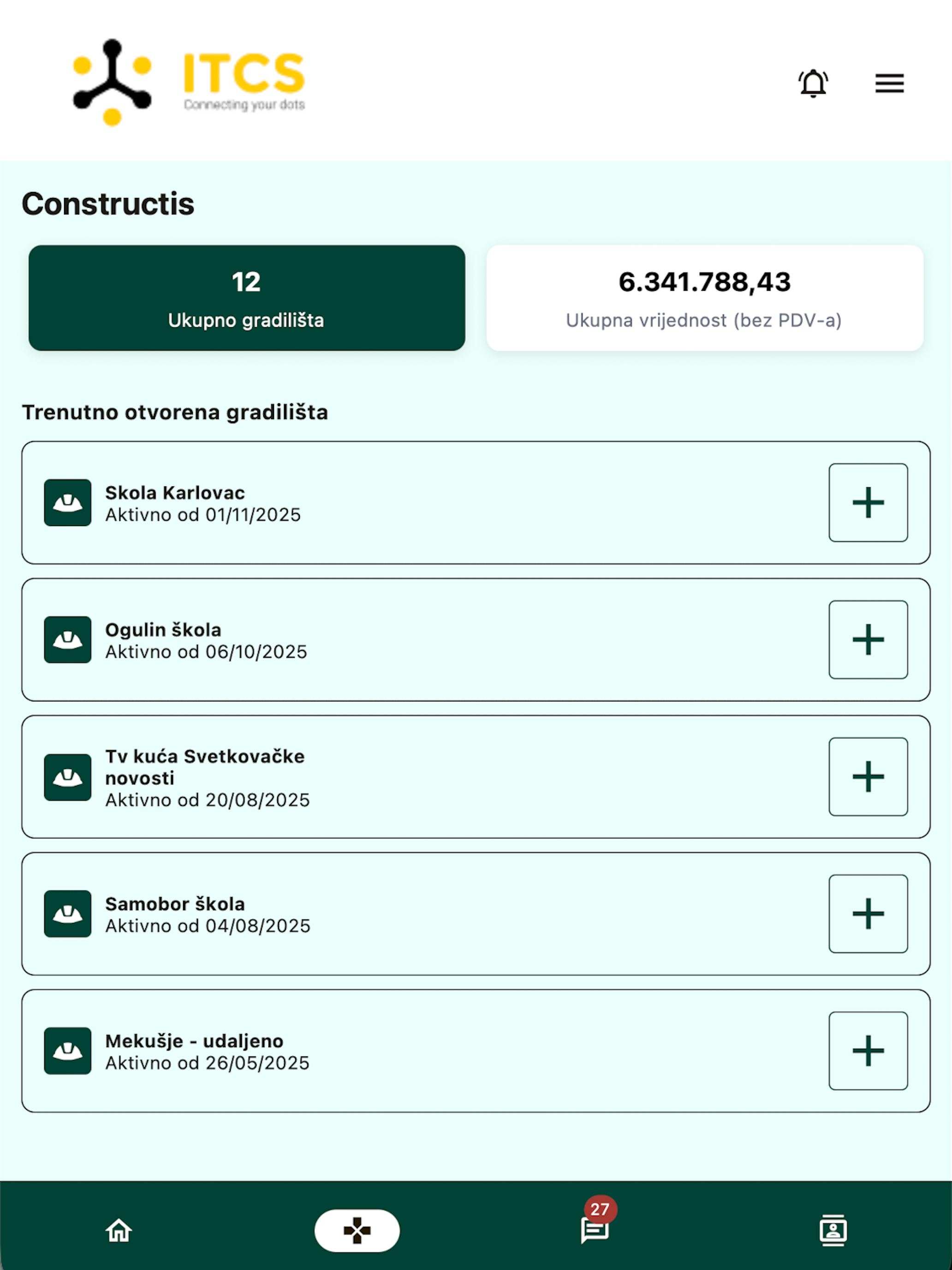Click helmet icon next to Samobor škola
Screen dimensions: 952x1270
point(68,913)
